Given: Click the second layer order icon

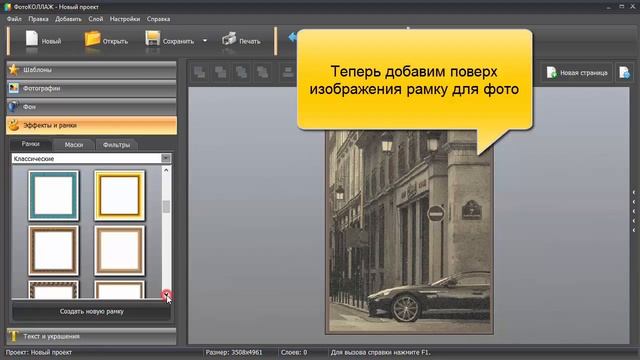Looking at the screenshot, I should coord(221,72).
